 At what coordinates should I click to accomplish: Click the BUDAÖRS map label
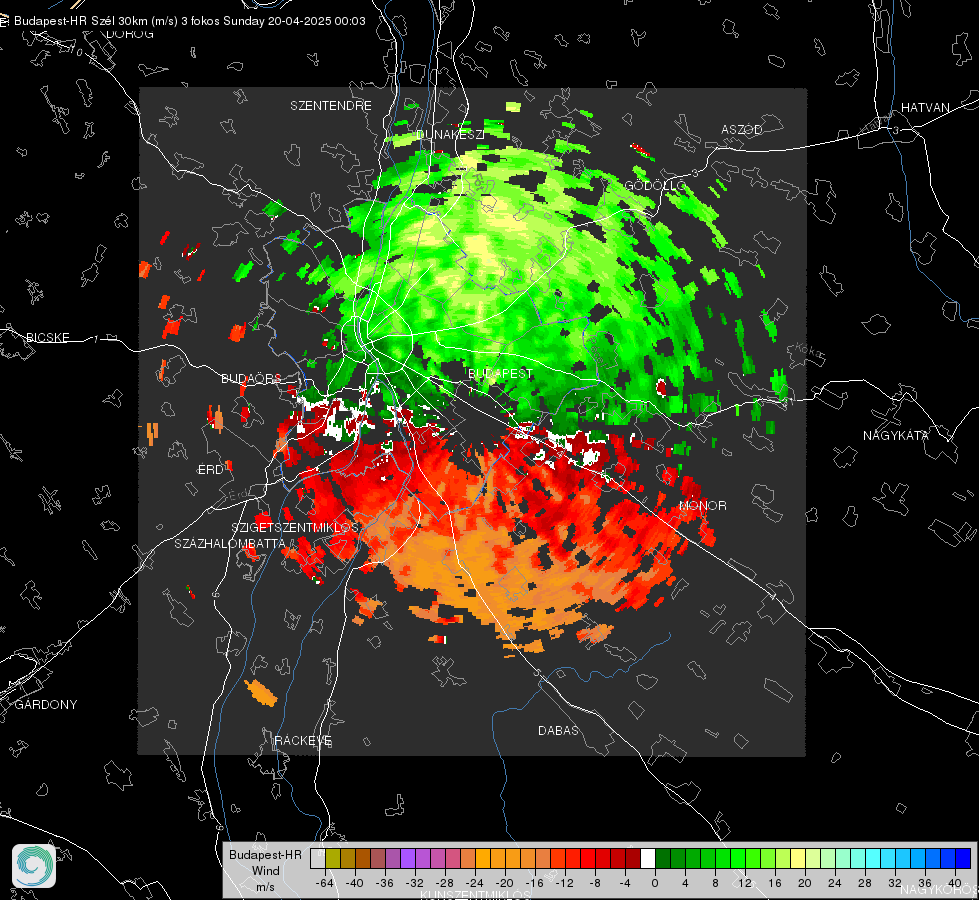tap(252, 378)
